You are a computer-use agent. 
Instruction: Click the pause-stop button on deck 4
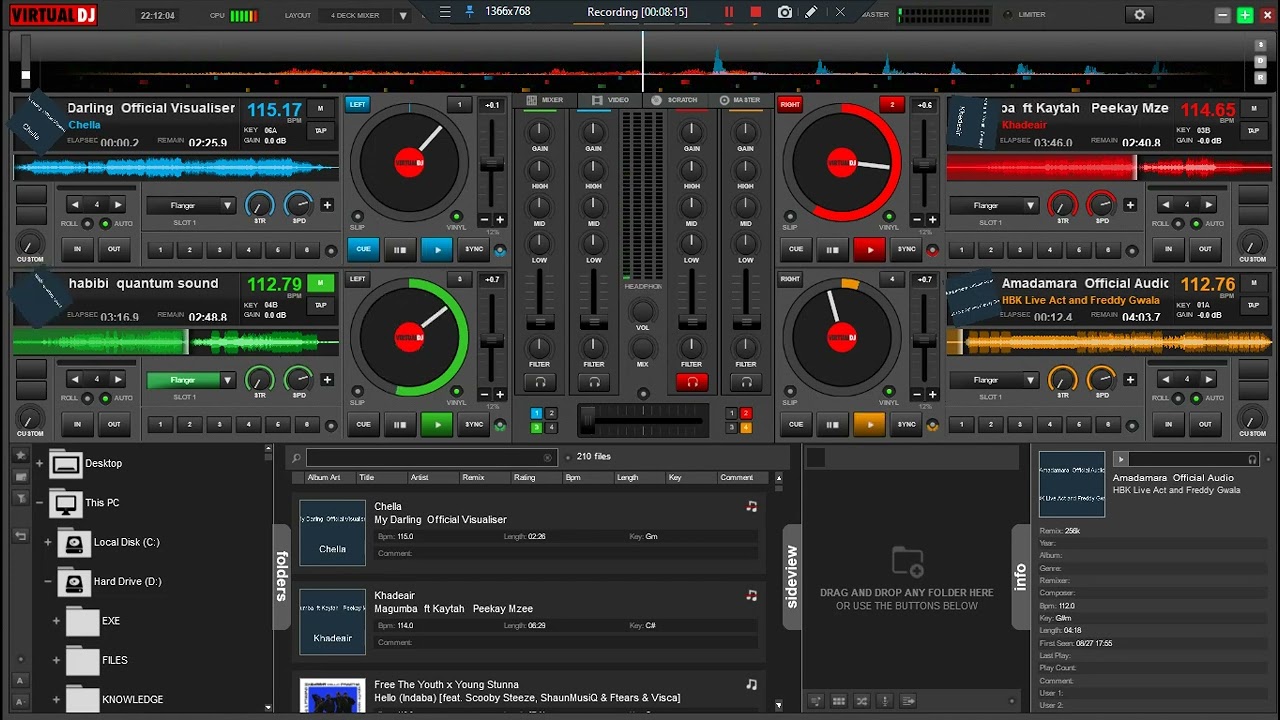[832, 424]
